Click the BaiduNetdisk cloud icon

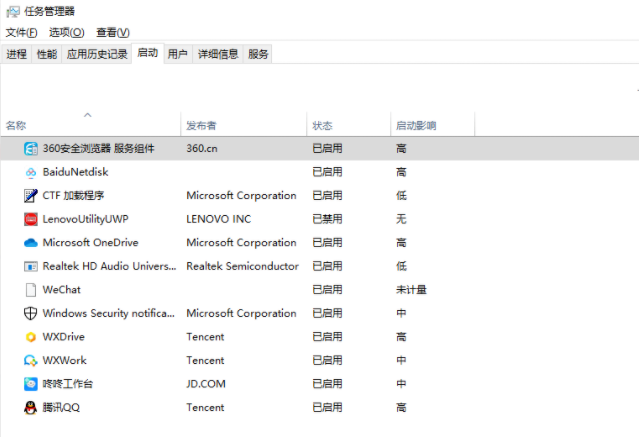(x=31, y=172)
